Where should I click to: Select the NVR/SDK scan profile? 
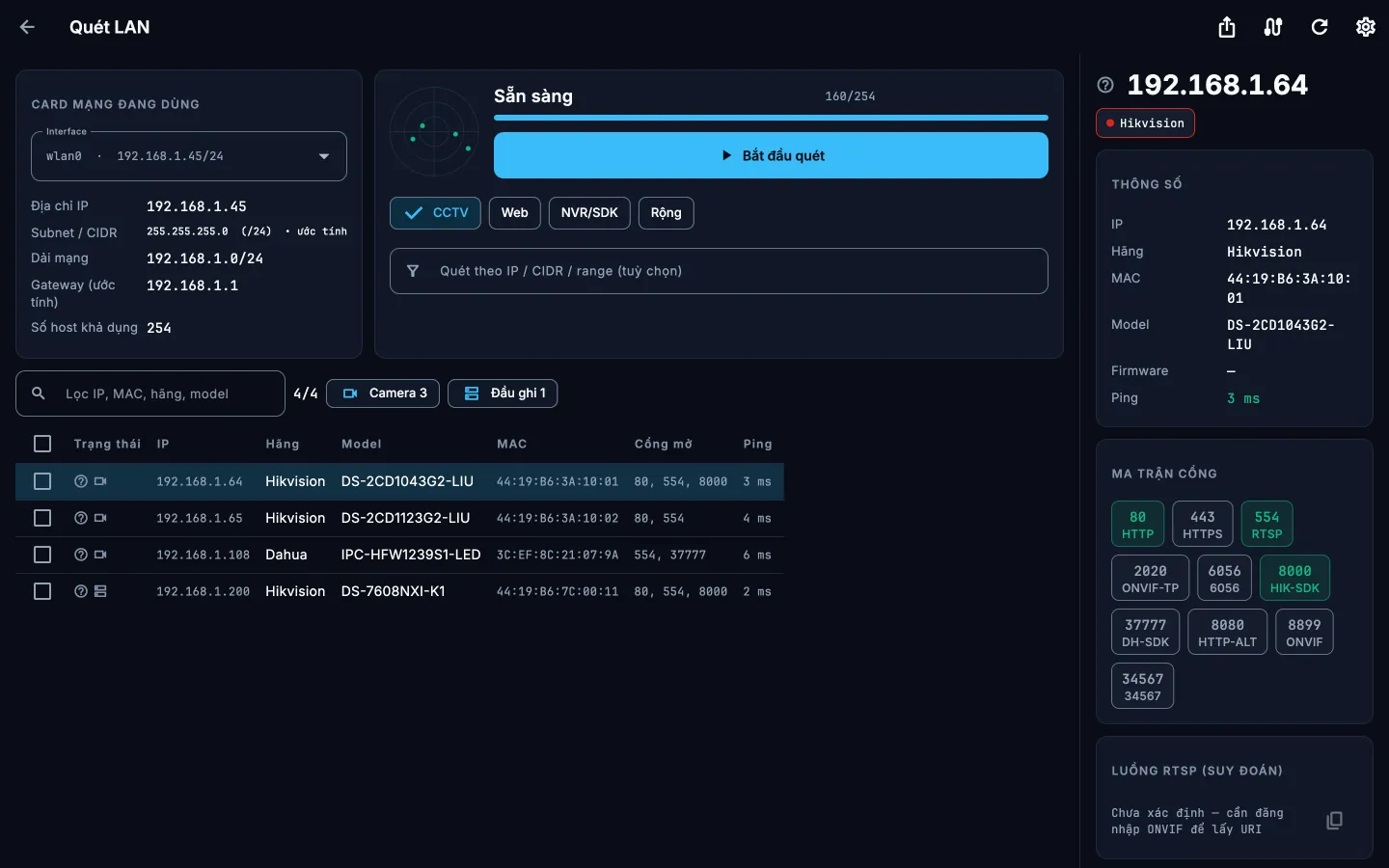589,213
